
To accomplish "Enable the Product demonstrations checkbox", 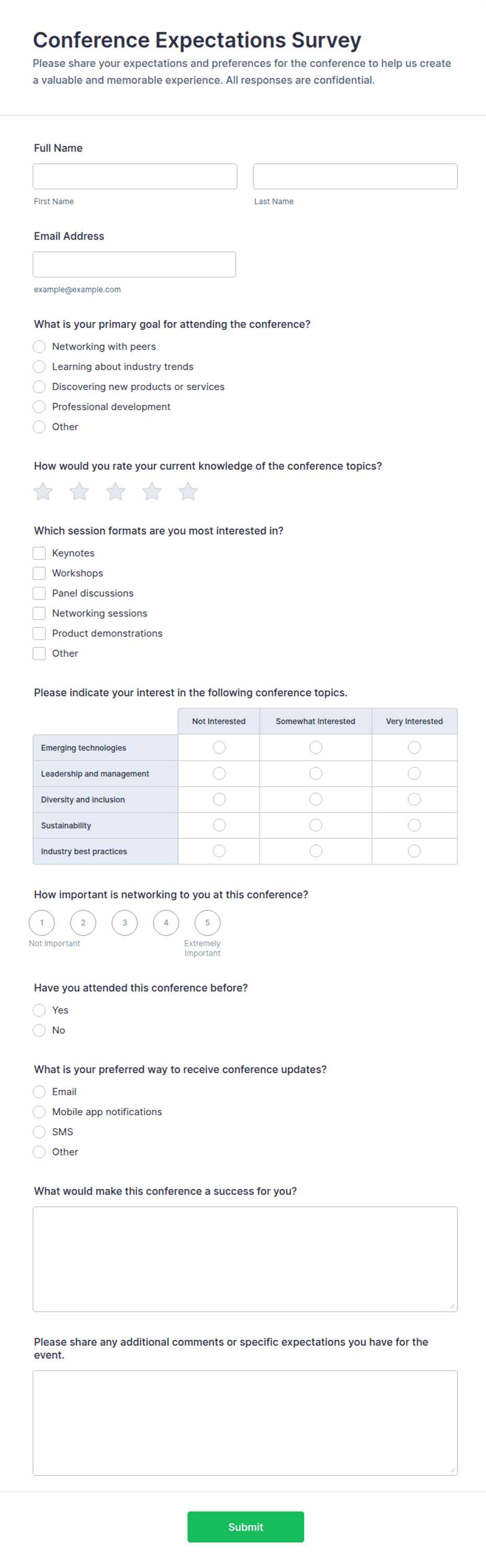I will coord(39,633).
